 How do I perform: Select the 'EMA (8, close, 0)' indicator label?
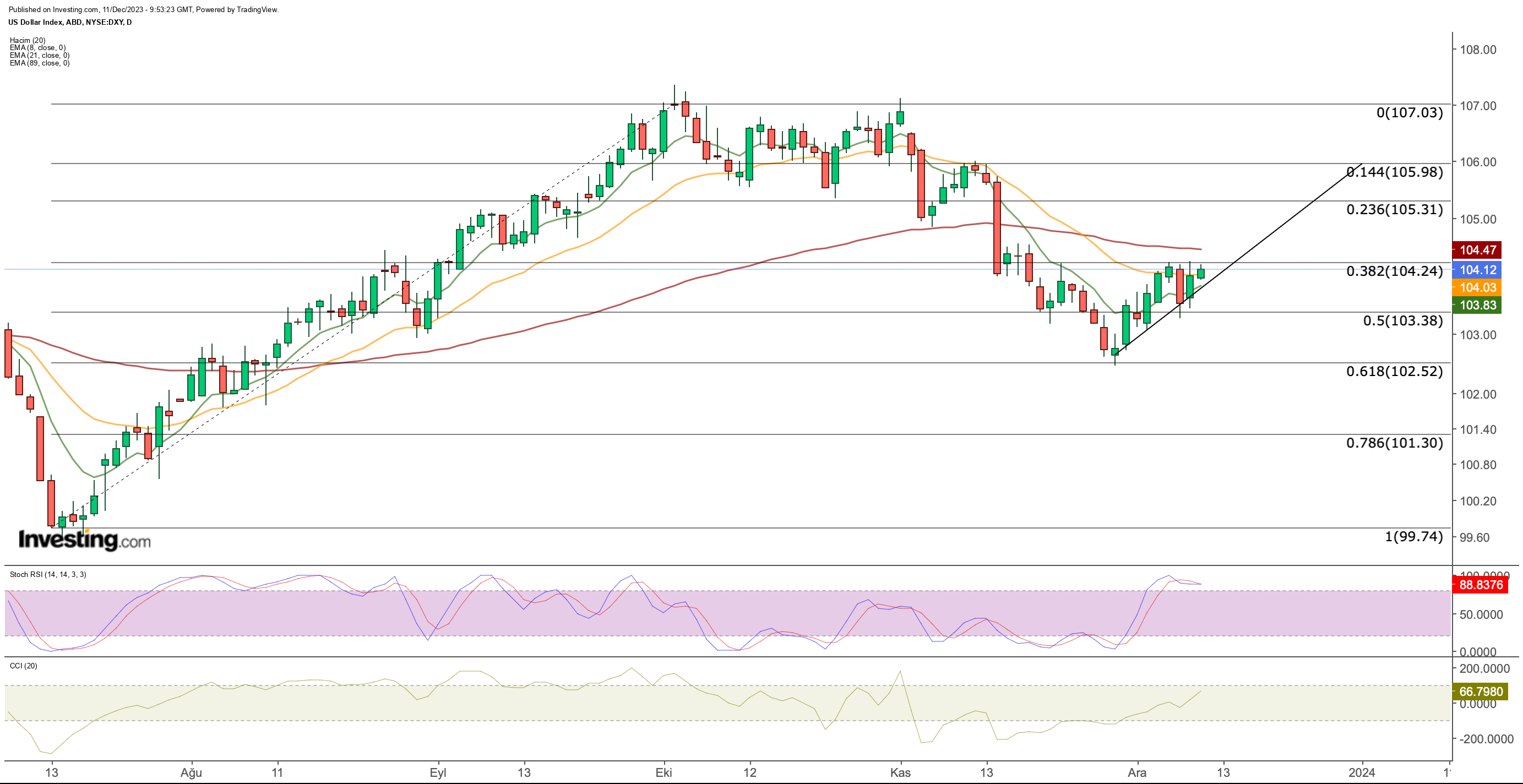coord(38,48)
